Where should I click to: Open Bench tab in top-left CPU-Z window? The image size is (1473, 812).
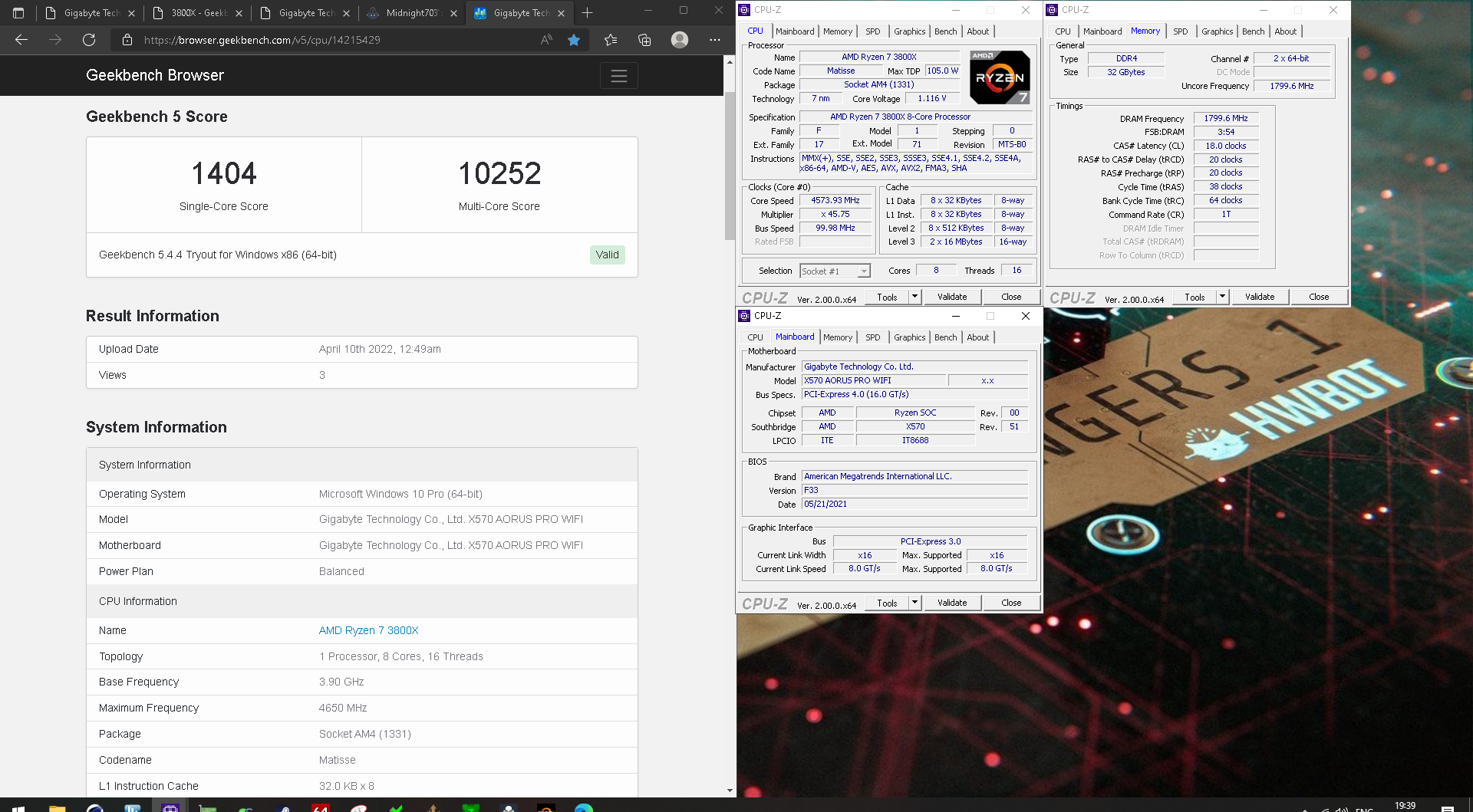coord(945,31)
